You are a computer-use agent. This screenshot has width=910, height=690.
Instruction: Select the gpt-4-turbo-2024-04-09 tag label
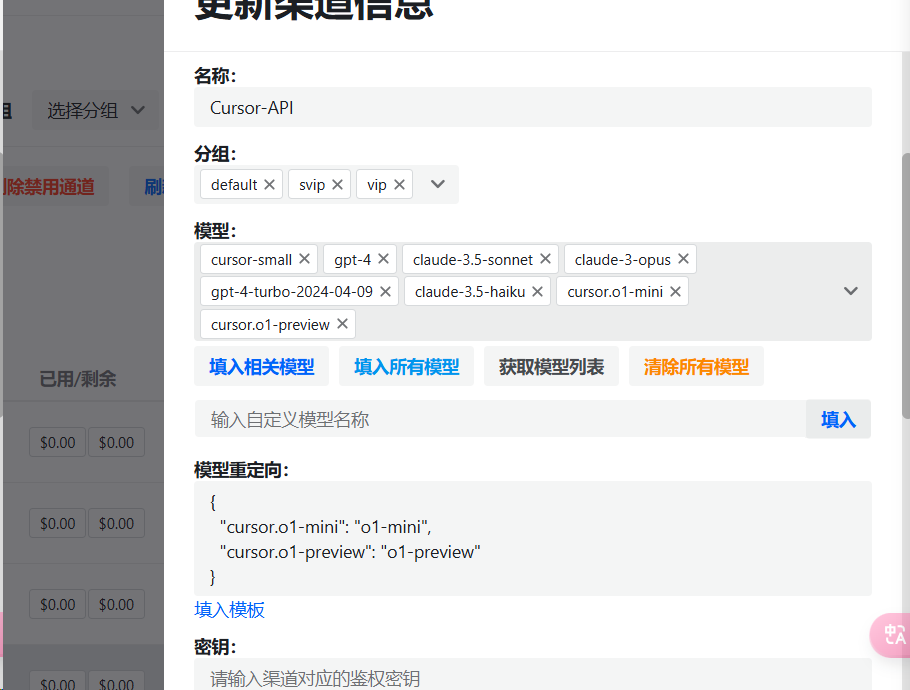pos(292,292)
